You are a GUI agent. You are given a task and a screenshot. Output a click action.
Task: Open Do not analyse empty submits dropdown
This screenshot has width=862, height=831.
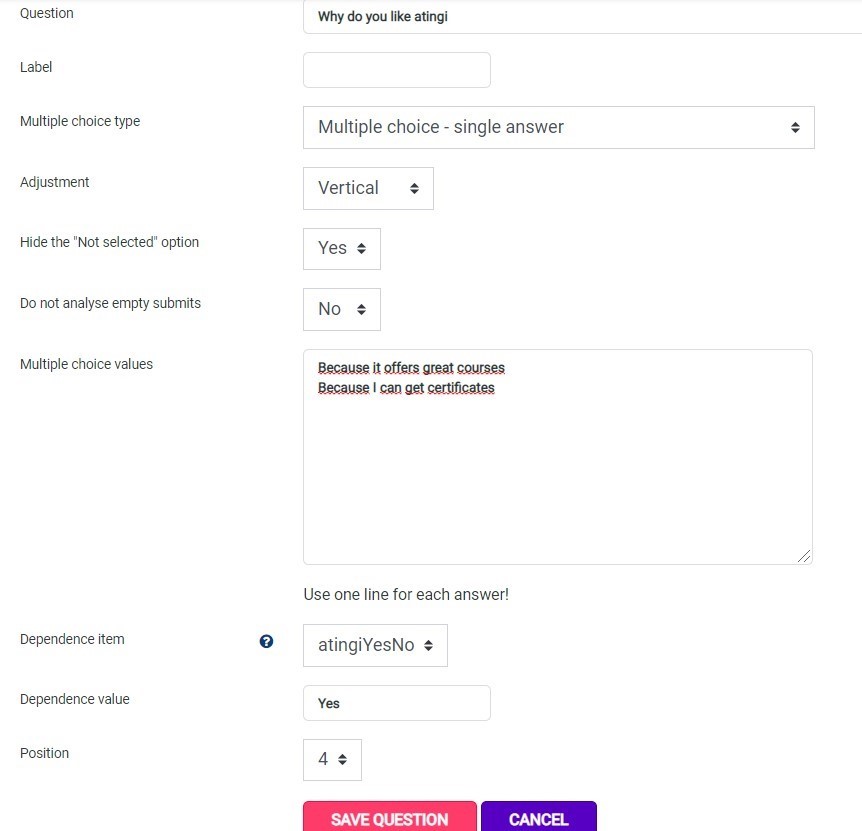click(342, 309)
